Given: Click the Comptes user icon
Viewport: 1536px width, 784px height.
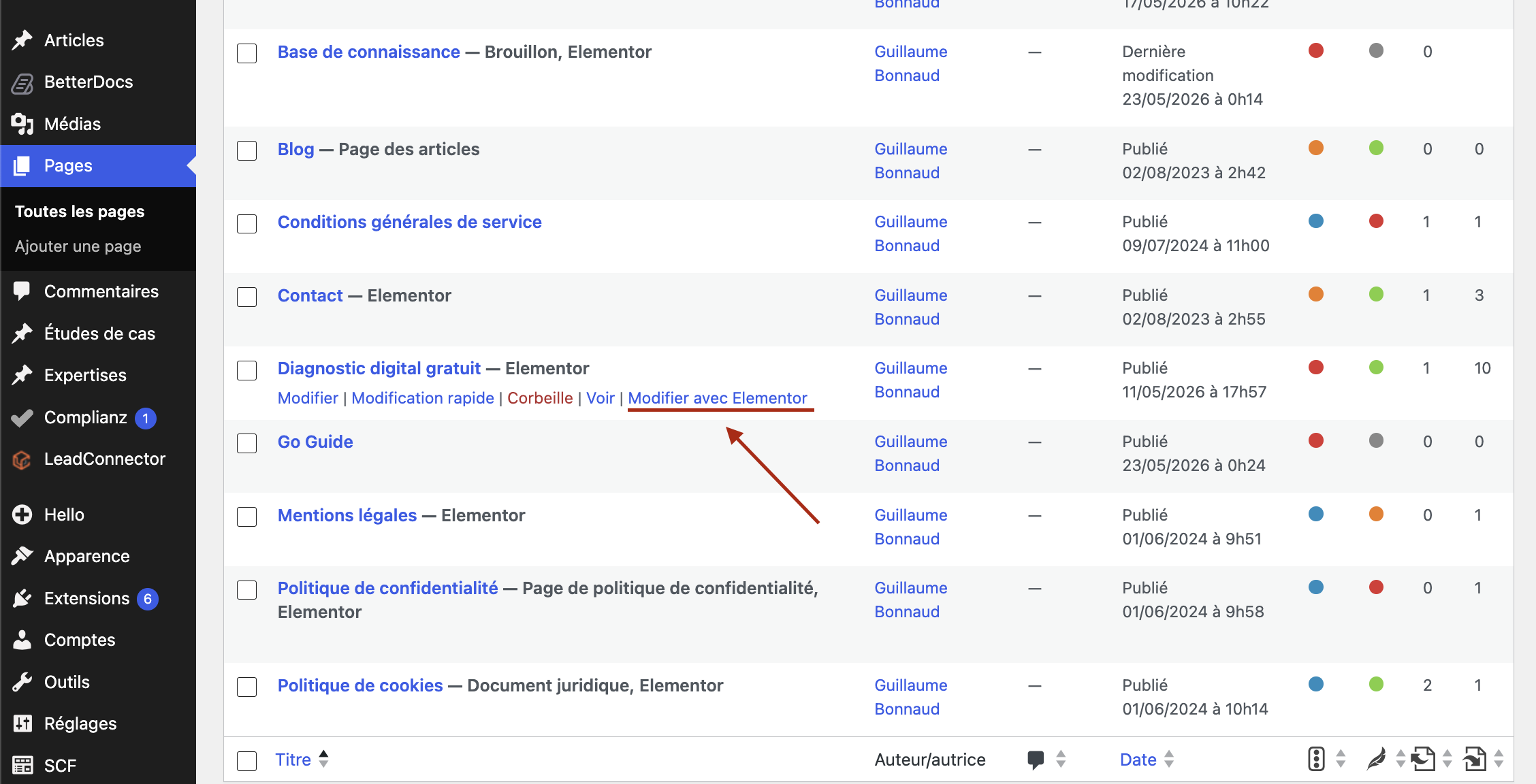Looking at the screenshot, I should 22,640.
